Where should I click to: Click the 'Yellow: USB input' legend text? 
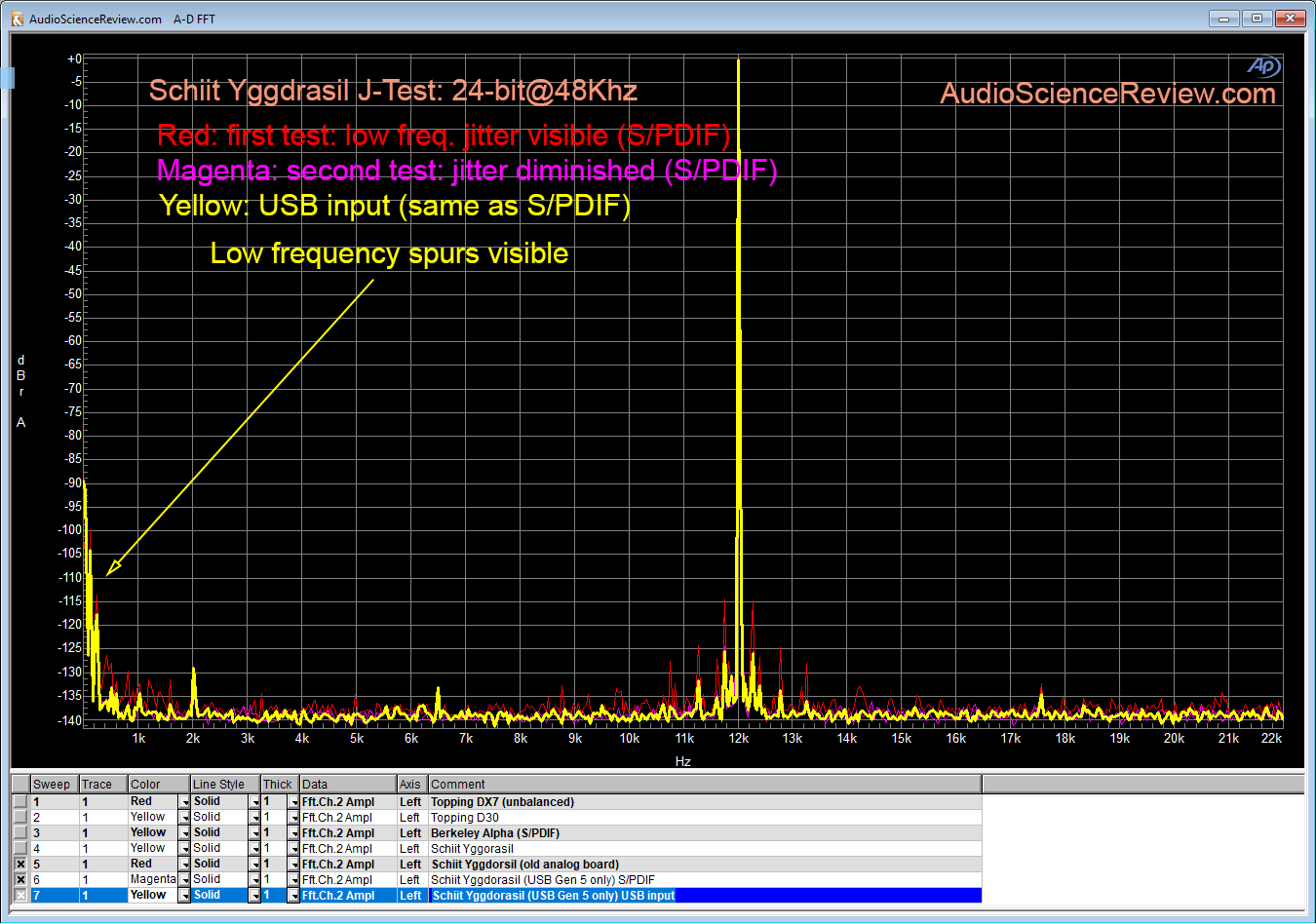tap(395, 207)
